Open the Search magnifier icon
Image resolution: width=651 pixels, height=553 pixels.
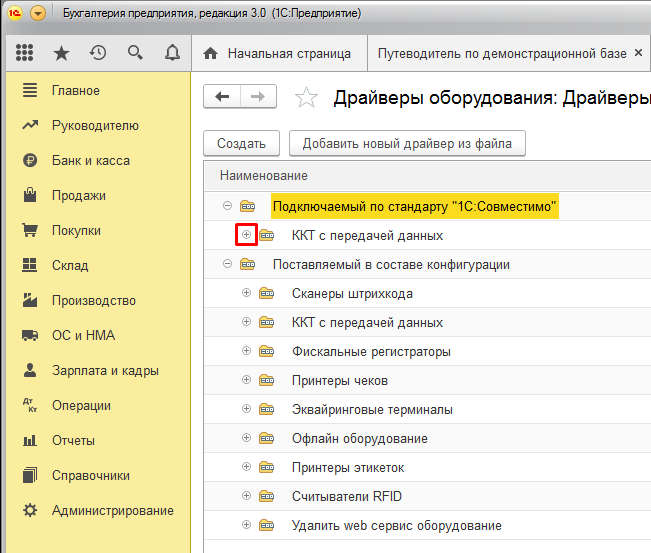pos(135,53)
